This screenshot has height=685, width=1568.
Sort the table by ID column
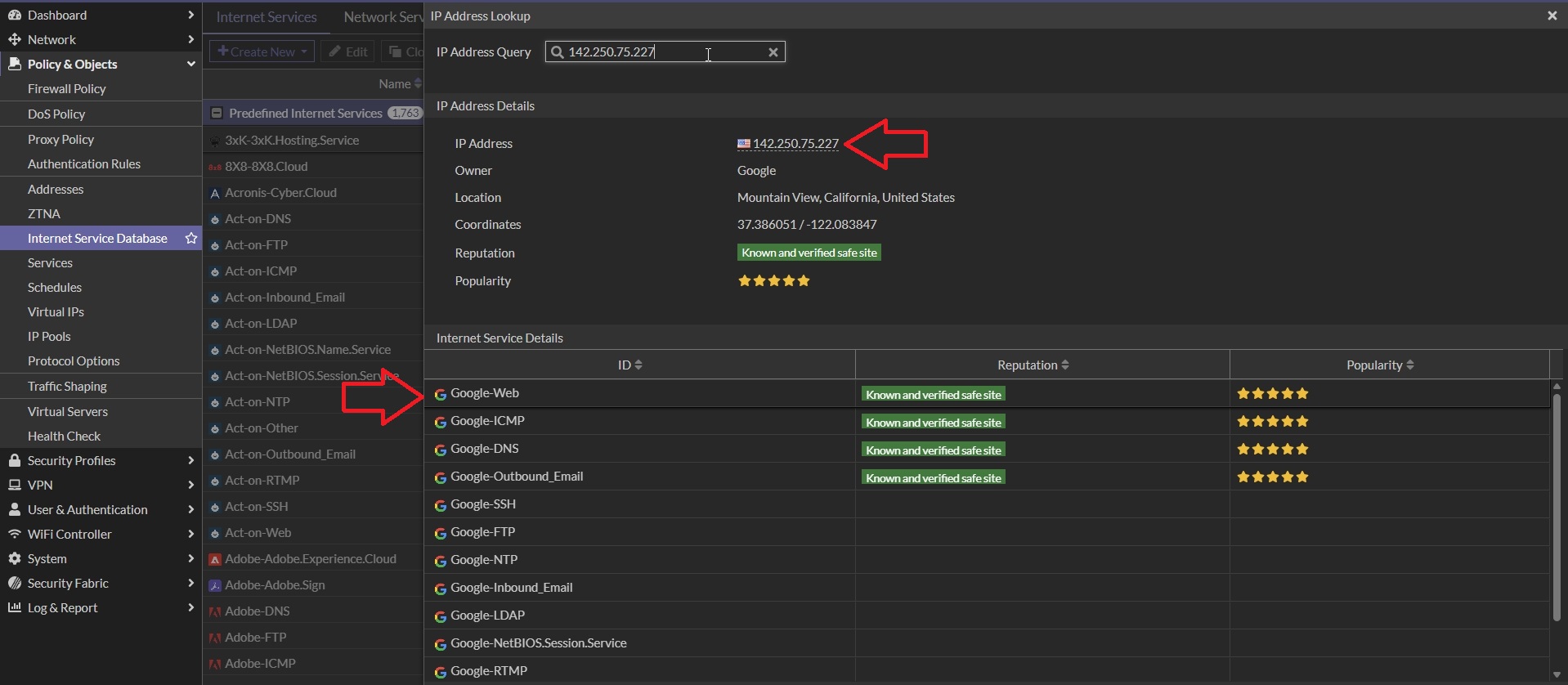click(x=629, y=365)
